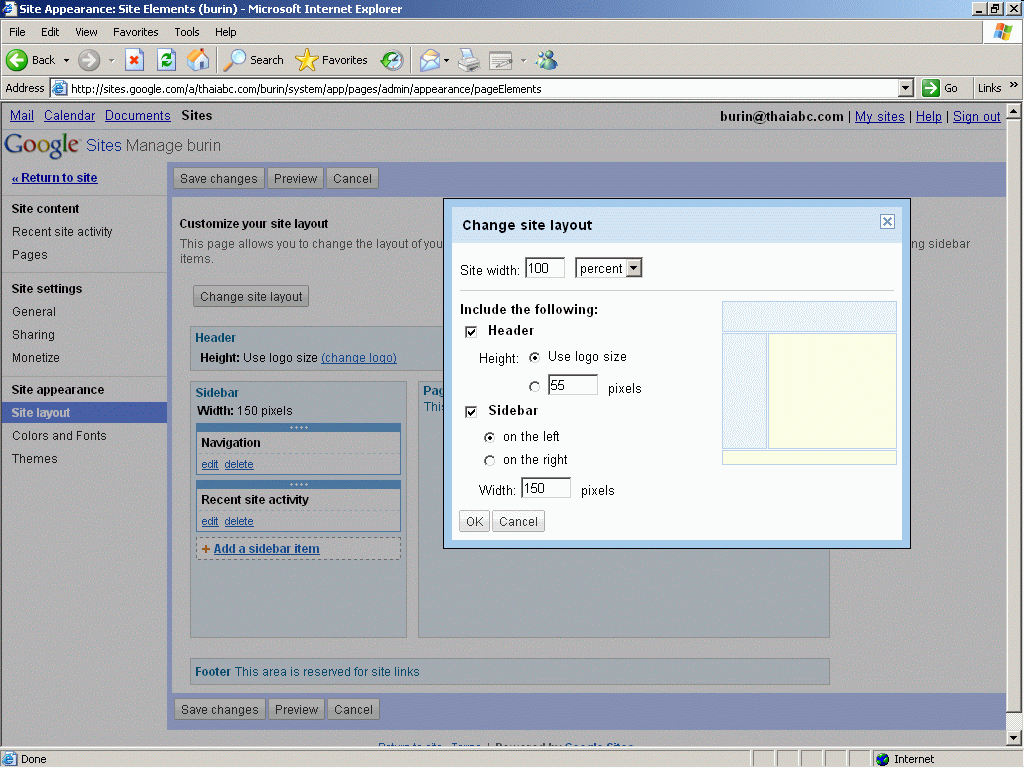1024x768 pixels.
Task: Click the Mail envelope toolbar icon
Action: pos(429,60)
